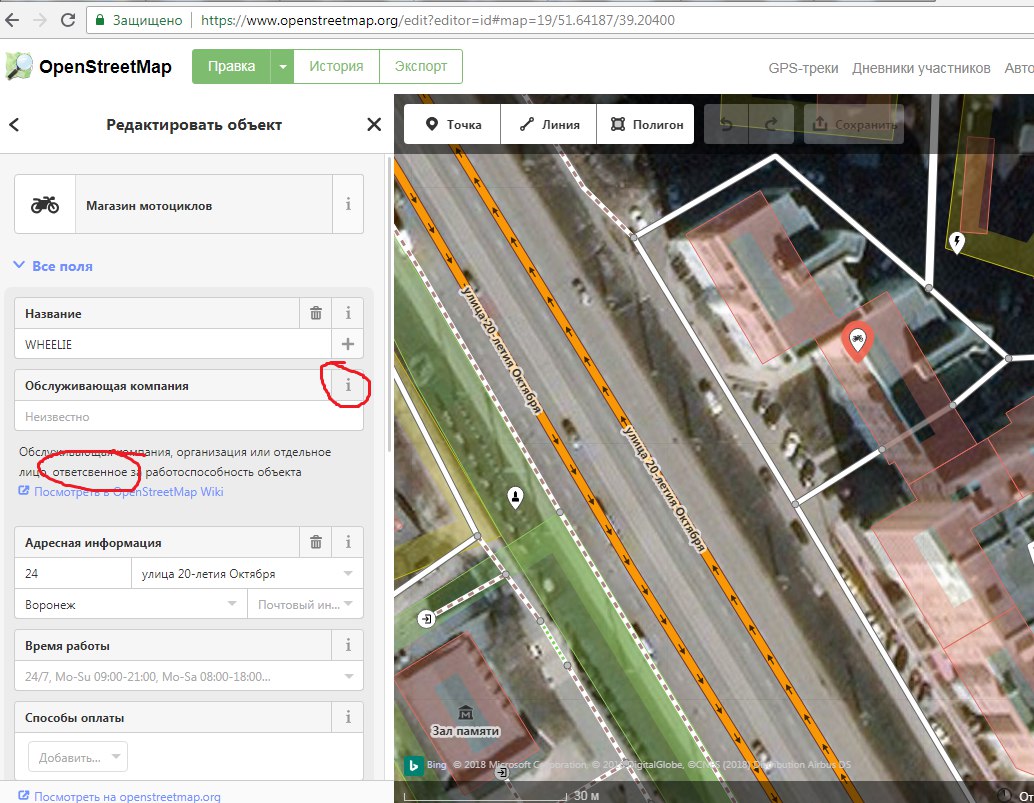
Task: Open Посмотреть на openstreetmap.org link
Action: tap(119, 796)
